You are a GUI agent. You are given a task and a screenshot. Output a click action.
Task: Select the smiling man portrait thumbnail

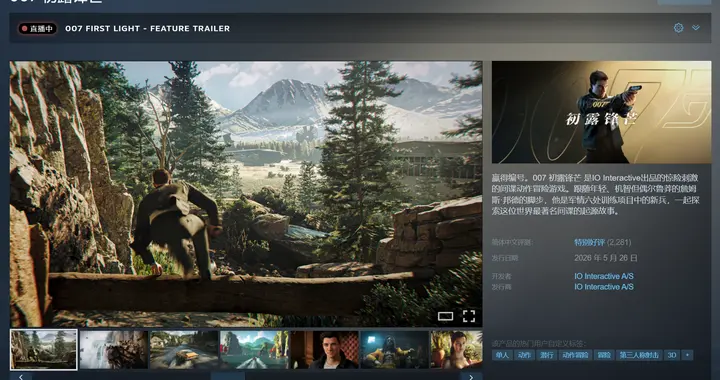coord(324,349)
